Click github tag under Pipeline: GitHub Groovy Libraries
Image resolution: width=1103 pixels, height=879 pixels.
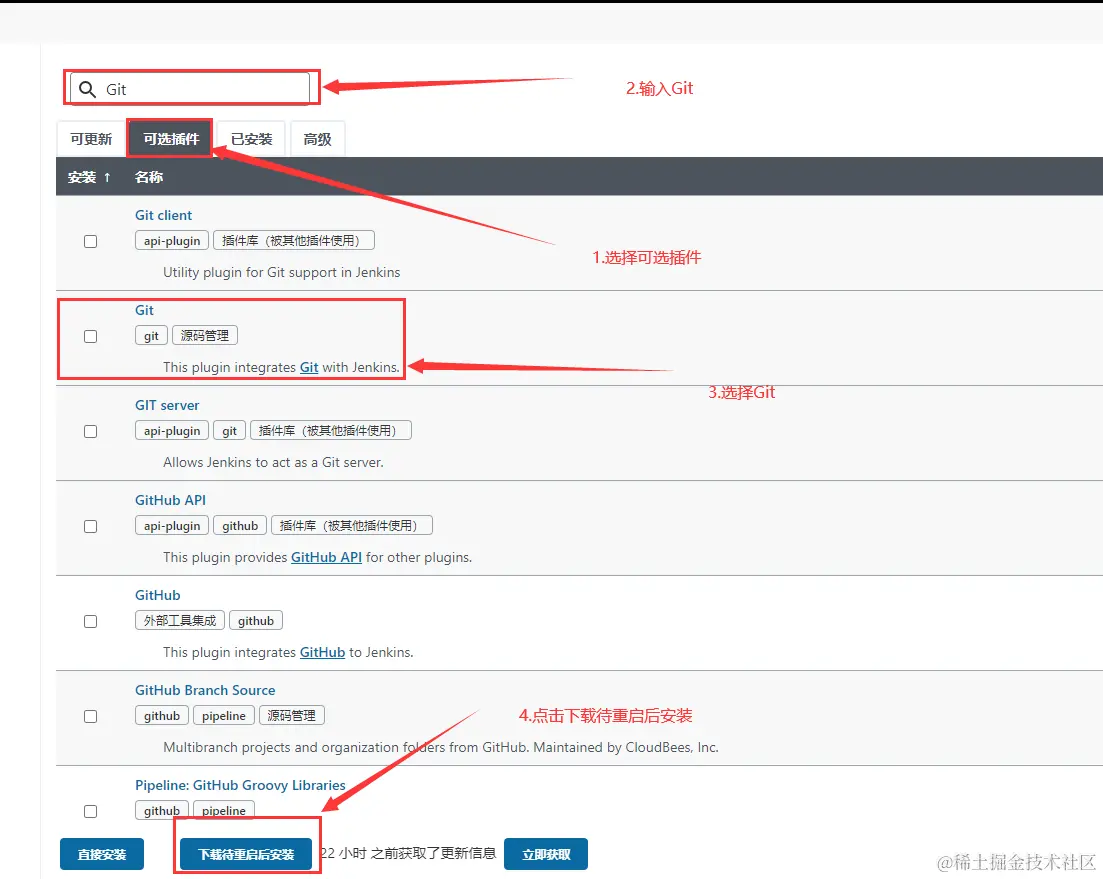pos(162,810)
